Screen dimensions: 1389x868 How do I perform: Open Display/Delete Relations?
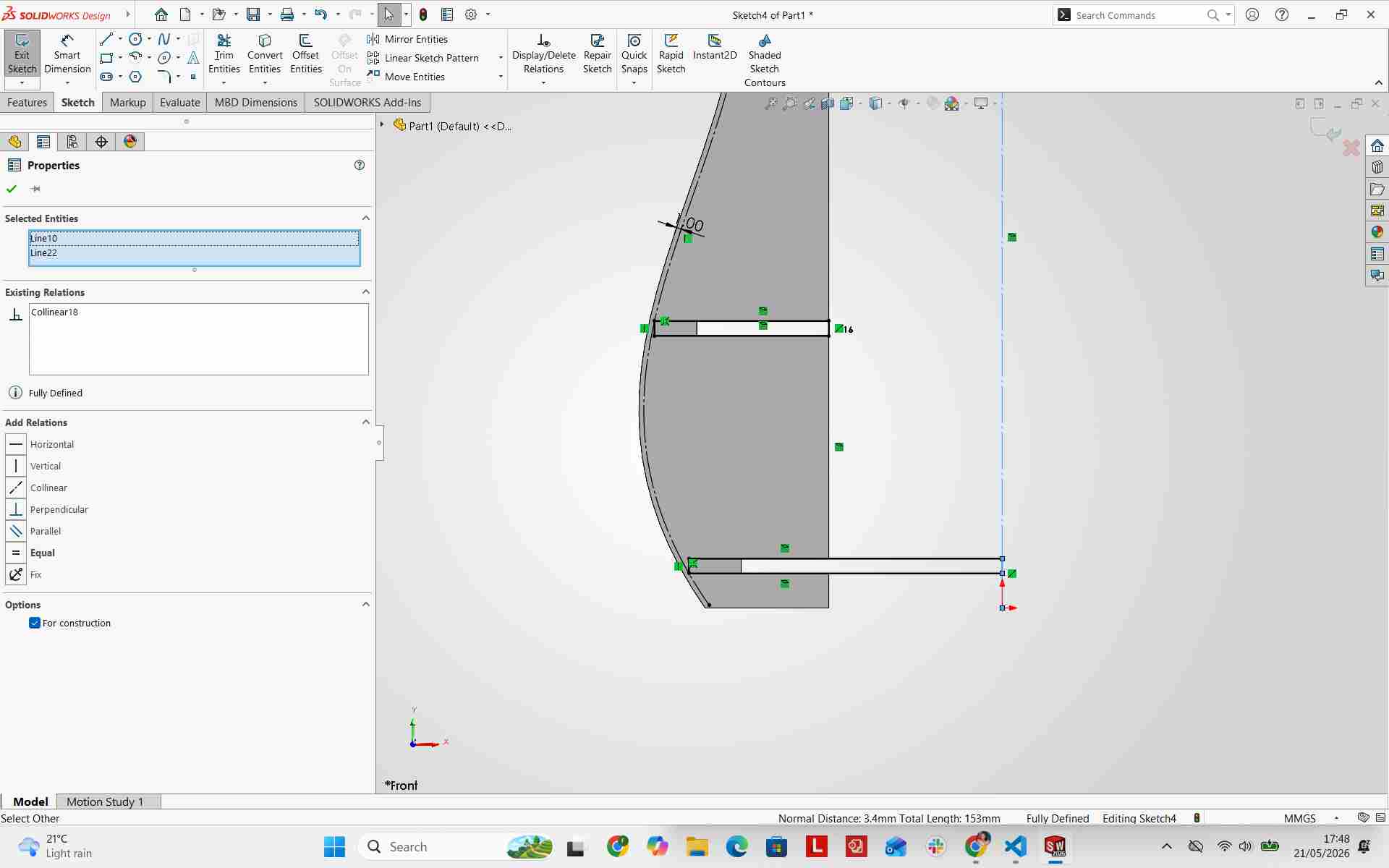point(544,55)
